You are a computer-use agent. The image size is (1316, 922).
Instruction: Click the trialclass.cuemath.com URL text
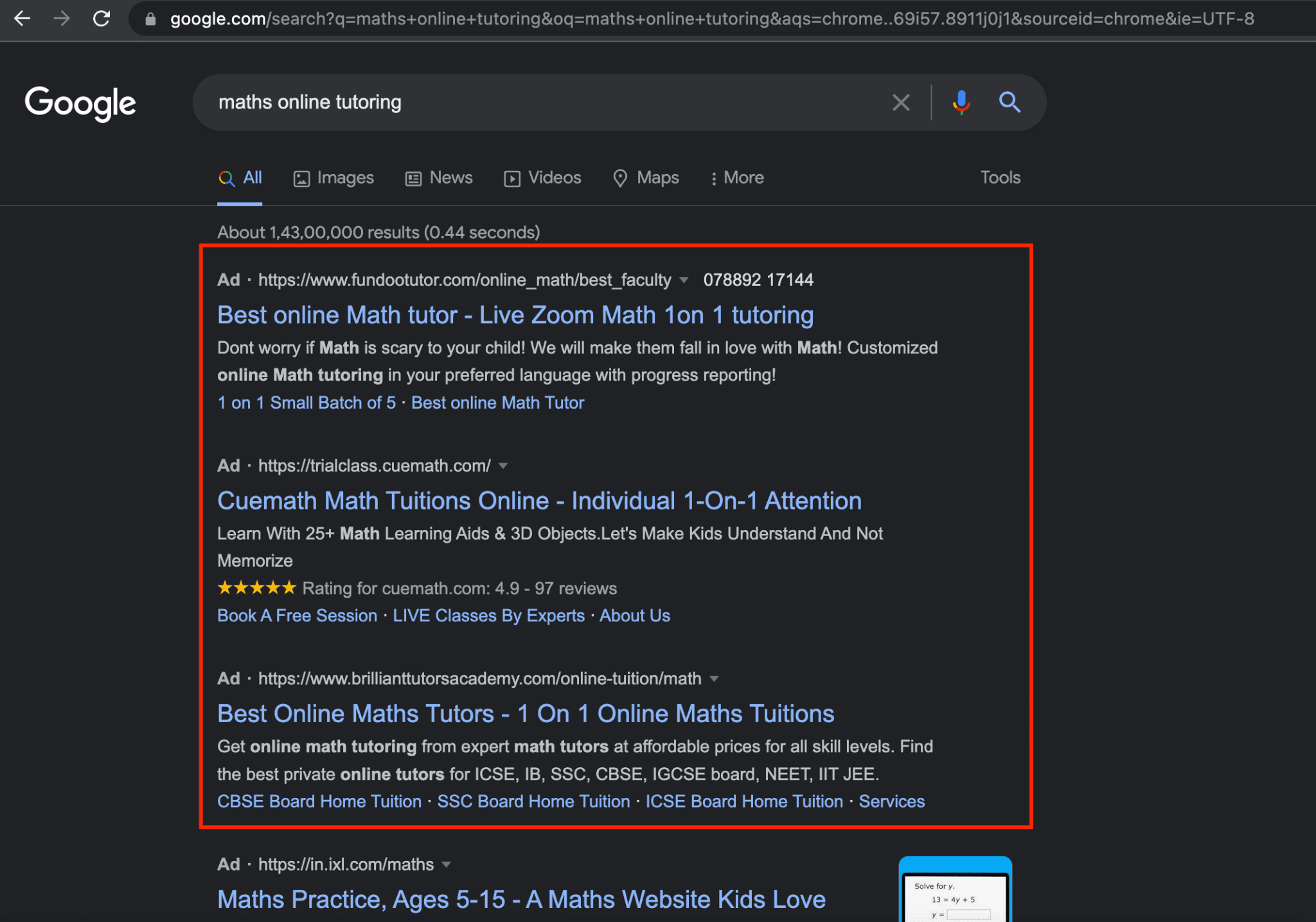tap(374, 466)
